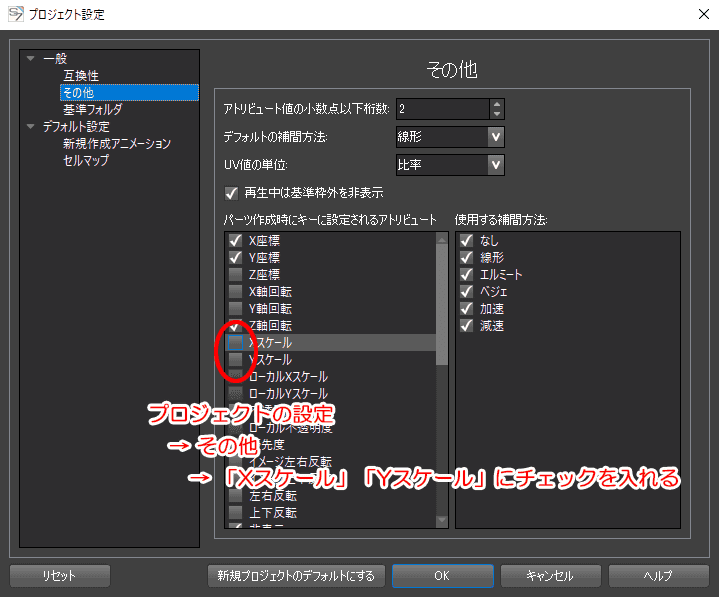Image resolution: width=719 pixels, height=597 pixels.
Task: Collapse the デフォルト設定 tree section
Action: (x=31, y=126)
